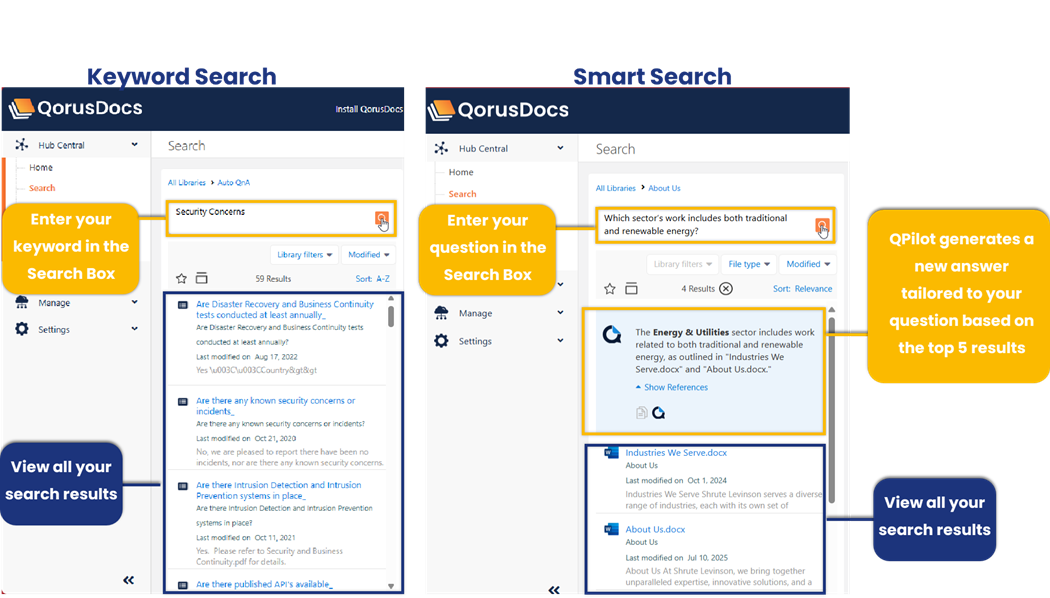The height and width of the screenshot is (598, 1050).
Task: Click the "Install QorusDocs" link in the header
Action: pyautogui.click(x=367, y=109)
